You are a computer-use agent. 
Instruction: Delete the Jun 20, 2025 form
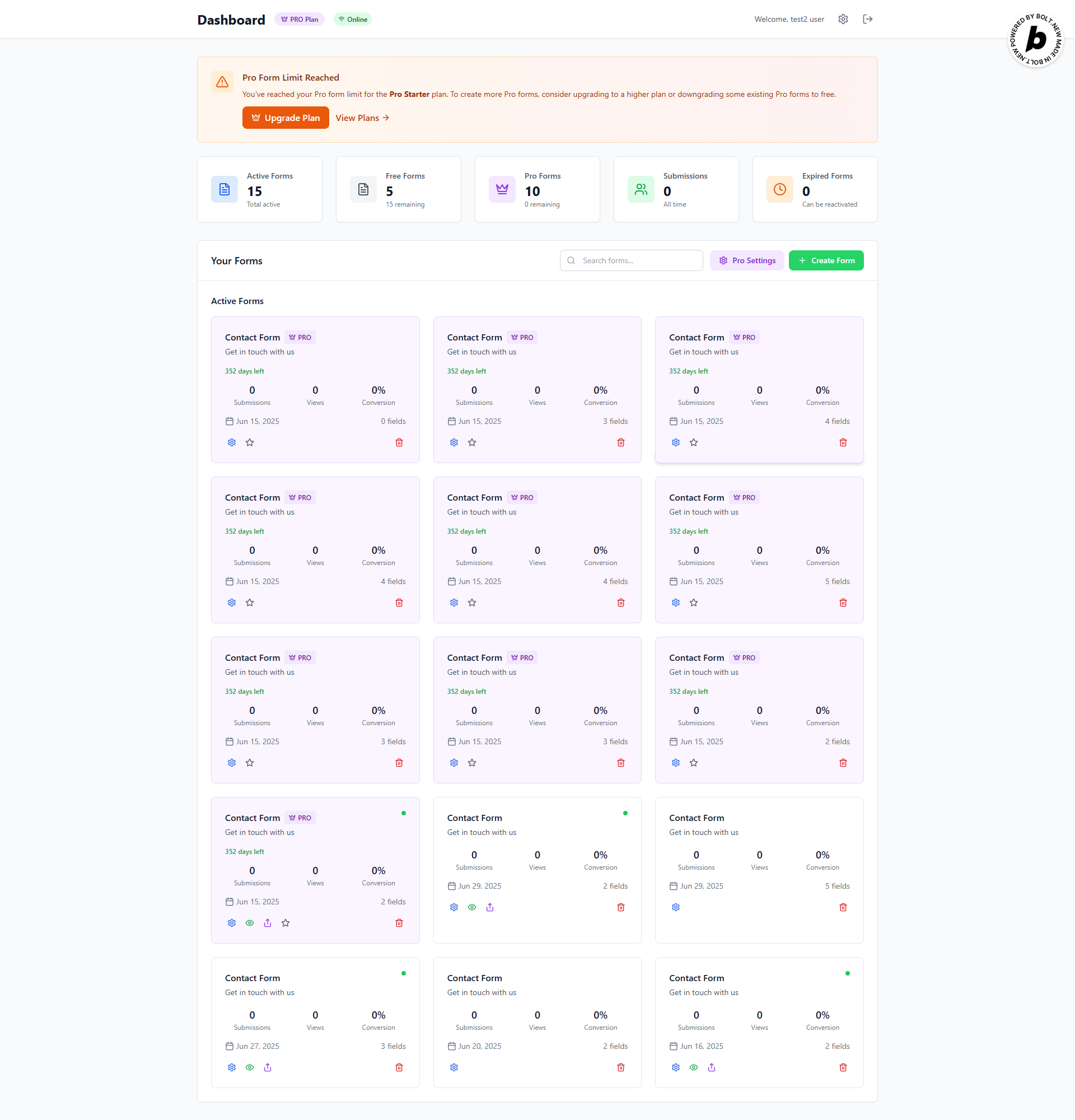pos(620,1067)
